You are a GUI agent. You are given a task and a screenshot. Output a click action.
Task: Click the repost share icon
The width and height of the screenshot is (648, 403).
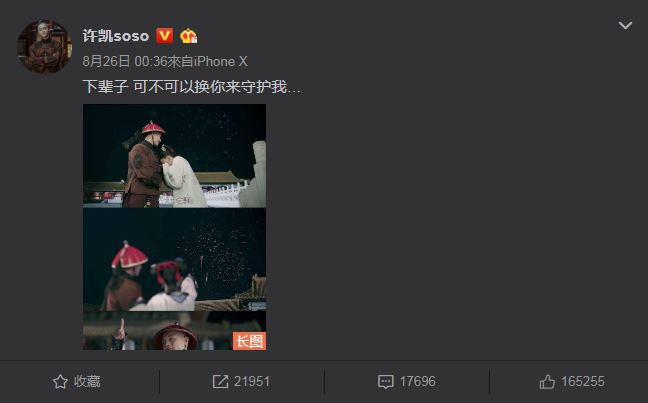[x=220, y=382]
